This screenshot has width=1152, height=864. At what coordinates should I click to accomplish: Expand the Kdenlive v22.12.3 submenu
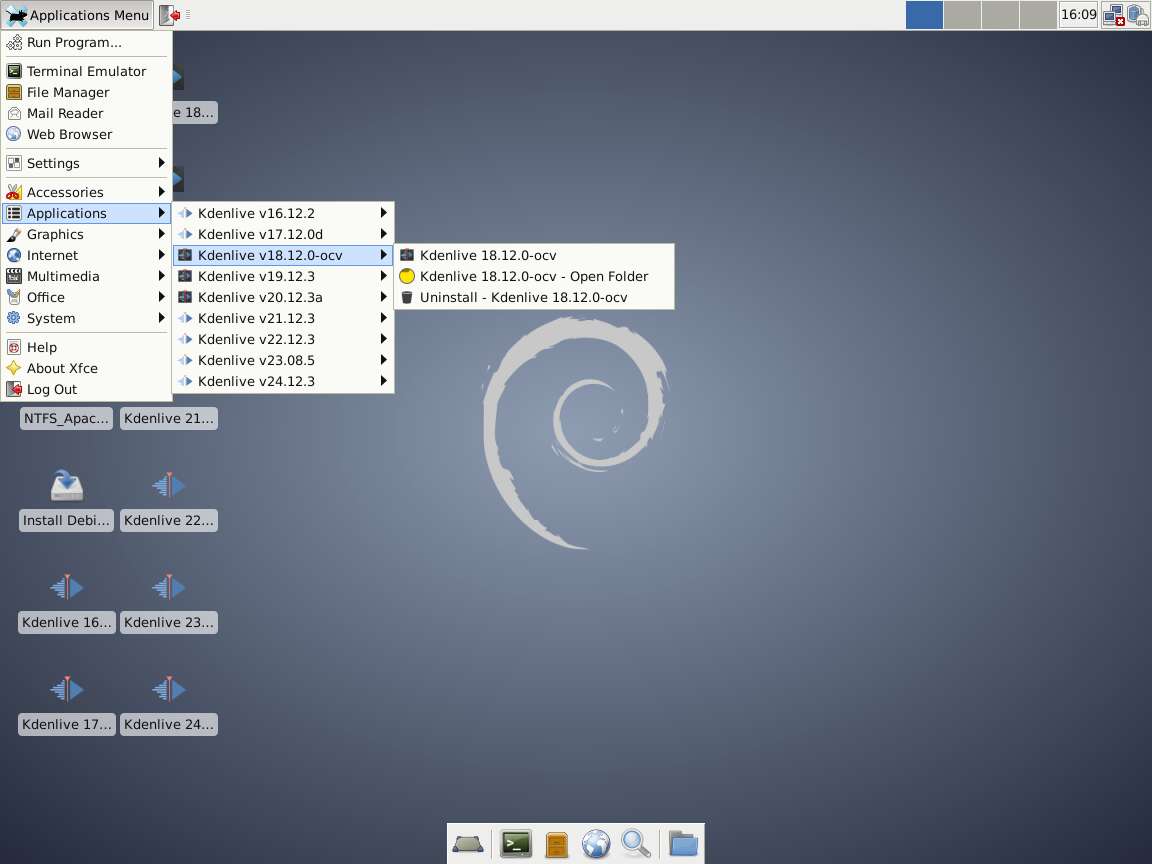[x=283, y=339]
